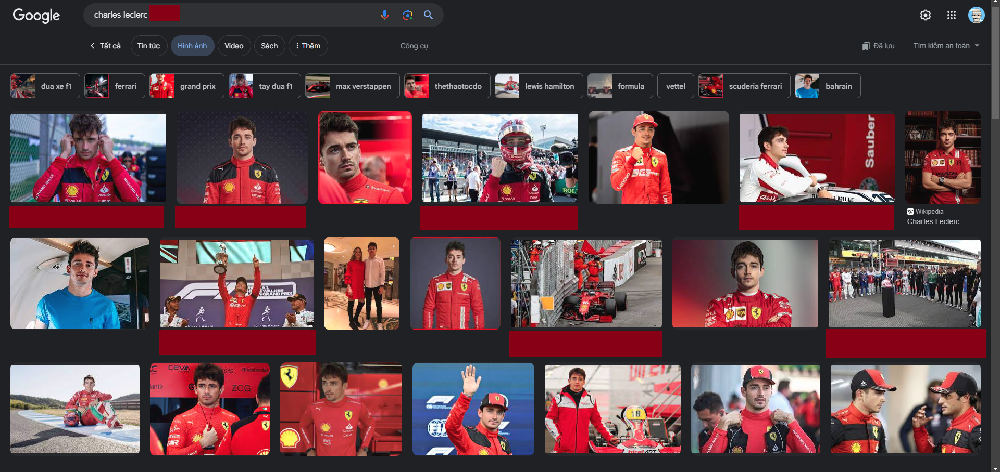The image size is (1000, 472).
Task: Select the Hình ảnh tab
Action: coord(193,46)
